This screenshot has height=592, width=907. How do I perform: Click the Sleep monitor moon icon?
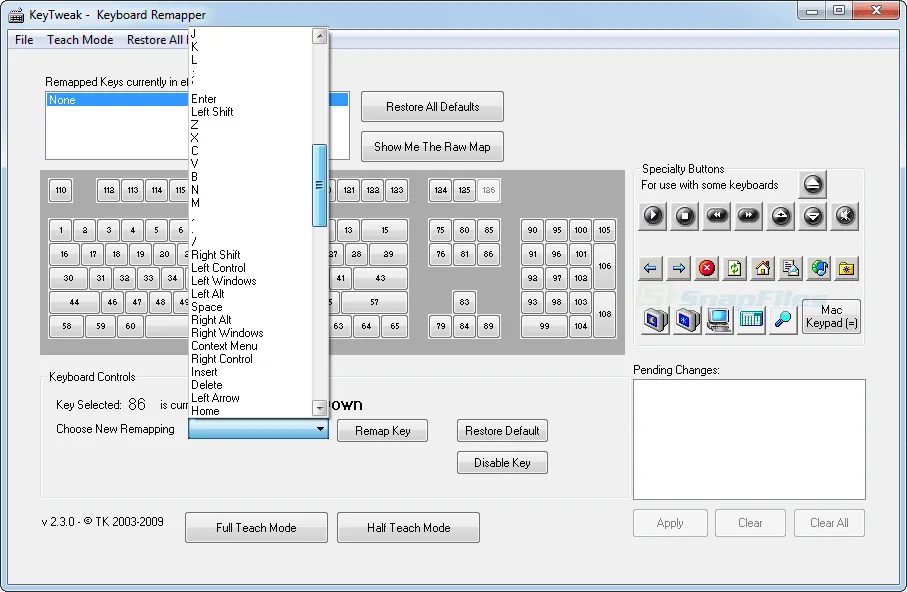[655, 319]
